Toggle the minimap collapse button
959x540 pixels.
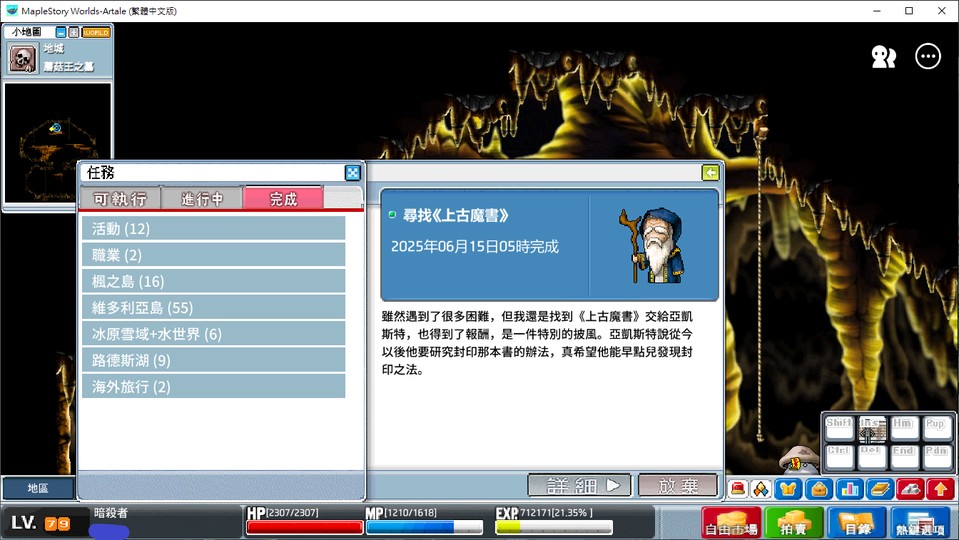click(x=61, y=32)
